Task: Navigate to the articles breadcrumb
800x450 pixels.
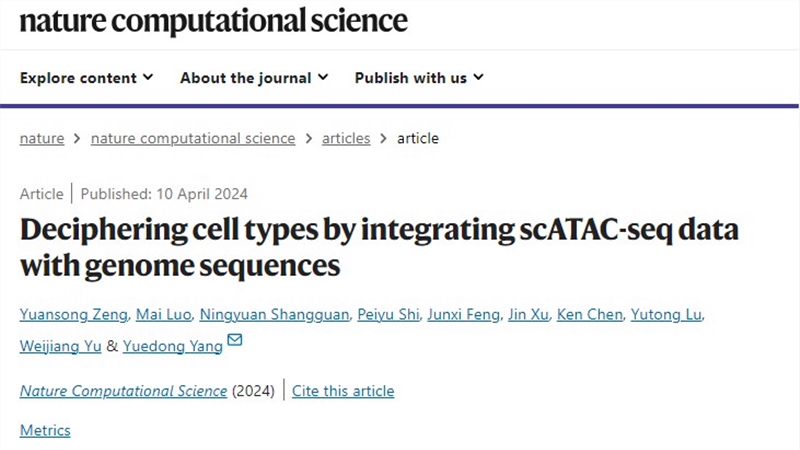Action: pos(346,138)
